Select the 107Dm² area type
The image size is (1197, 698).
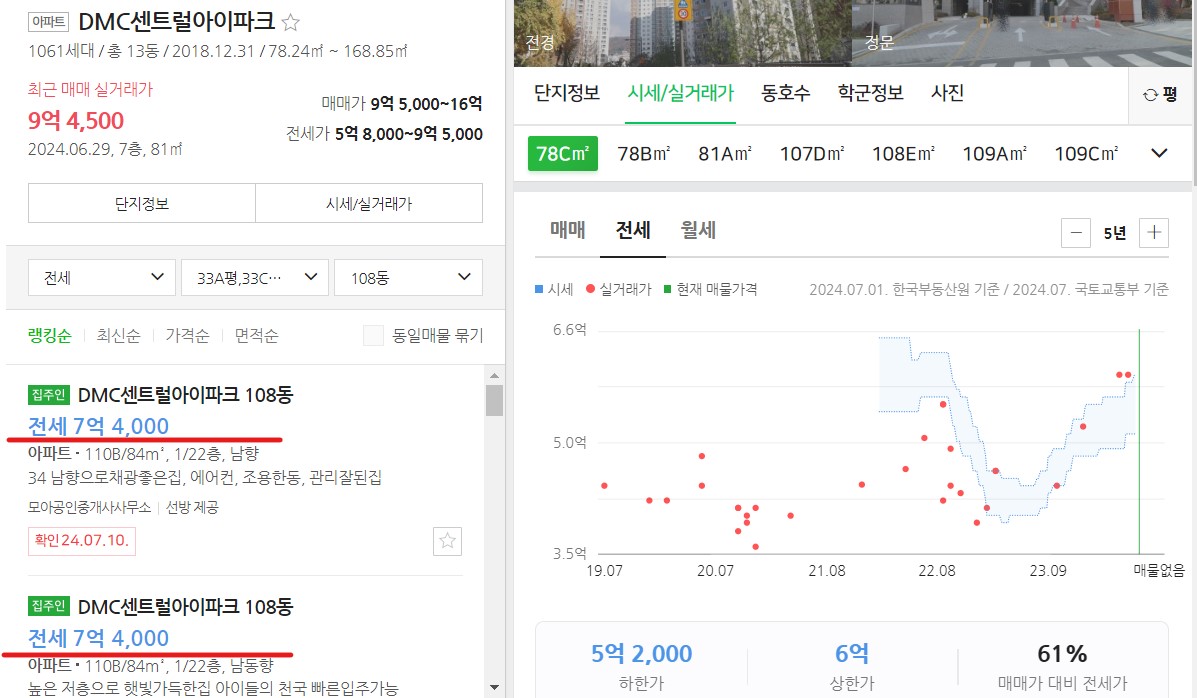811,153
